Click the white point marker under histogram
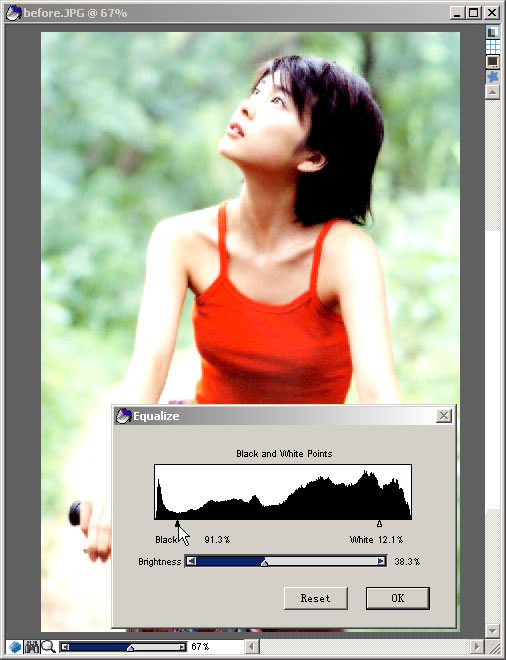The height and width of the screenshot is (660, 506). (x=379, y=524)
